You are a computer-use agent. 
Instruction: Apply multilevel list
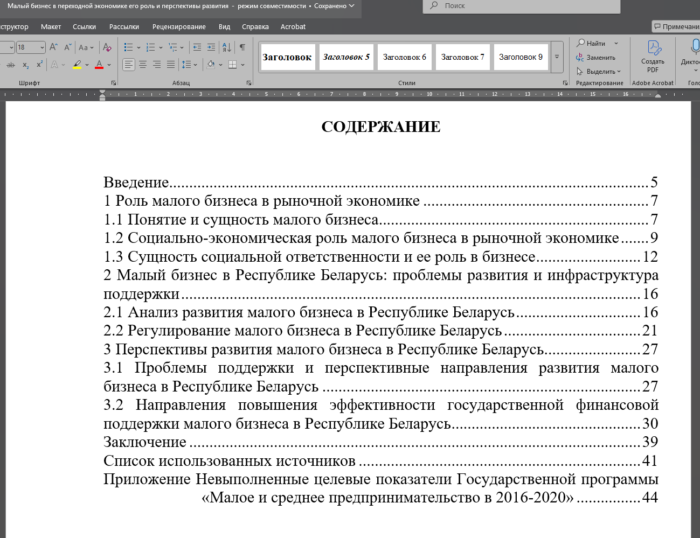(x=173, y=47)
